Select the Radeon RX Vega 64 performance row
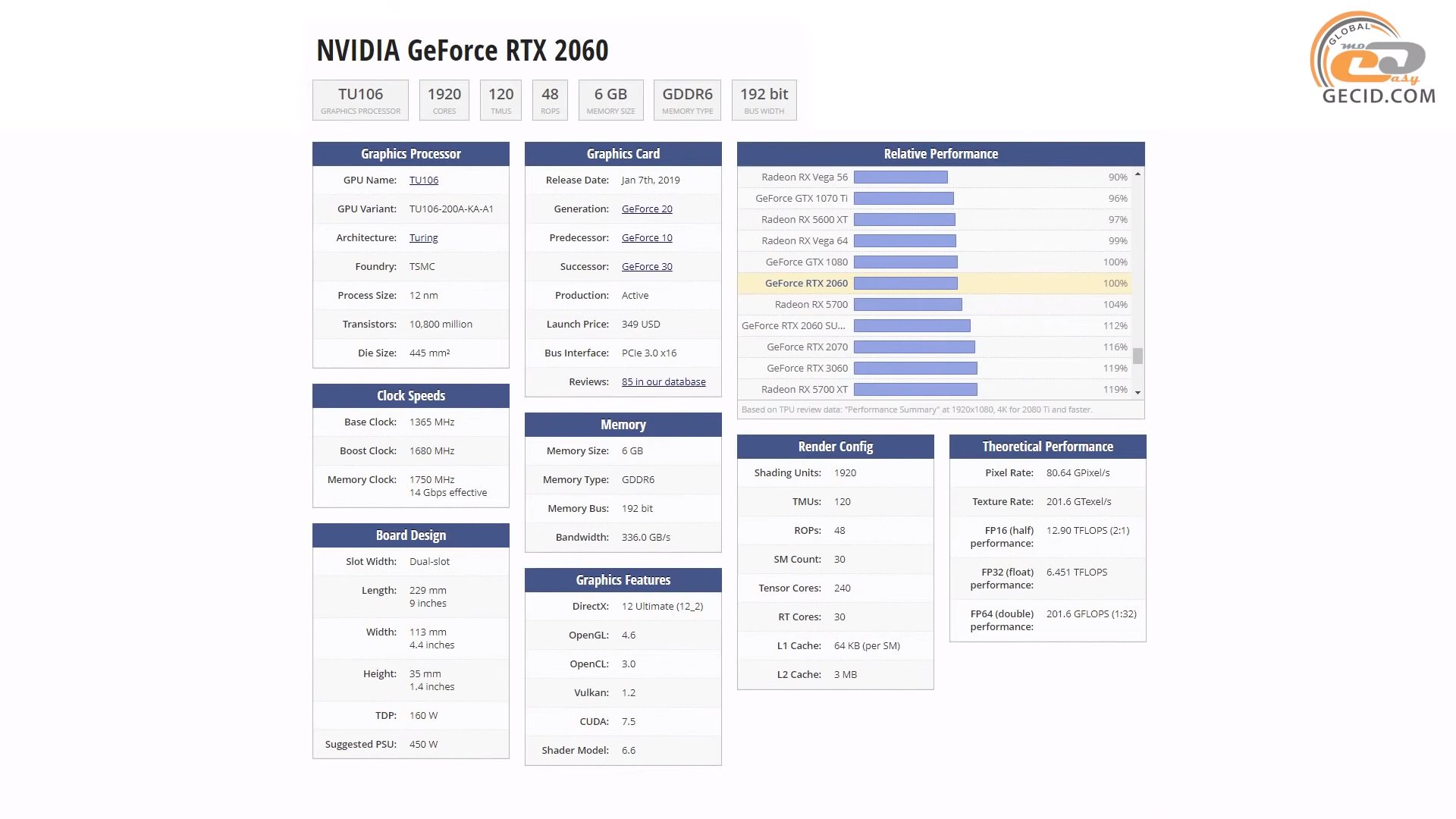The width and height of the screenshot is (1456, 819). [934, 240]
